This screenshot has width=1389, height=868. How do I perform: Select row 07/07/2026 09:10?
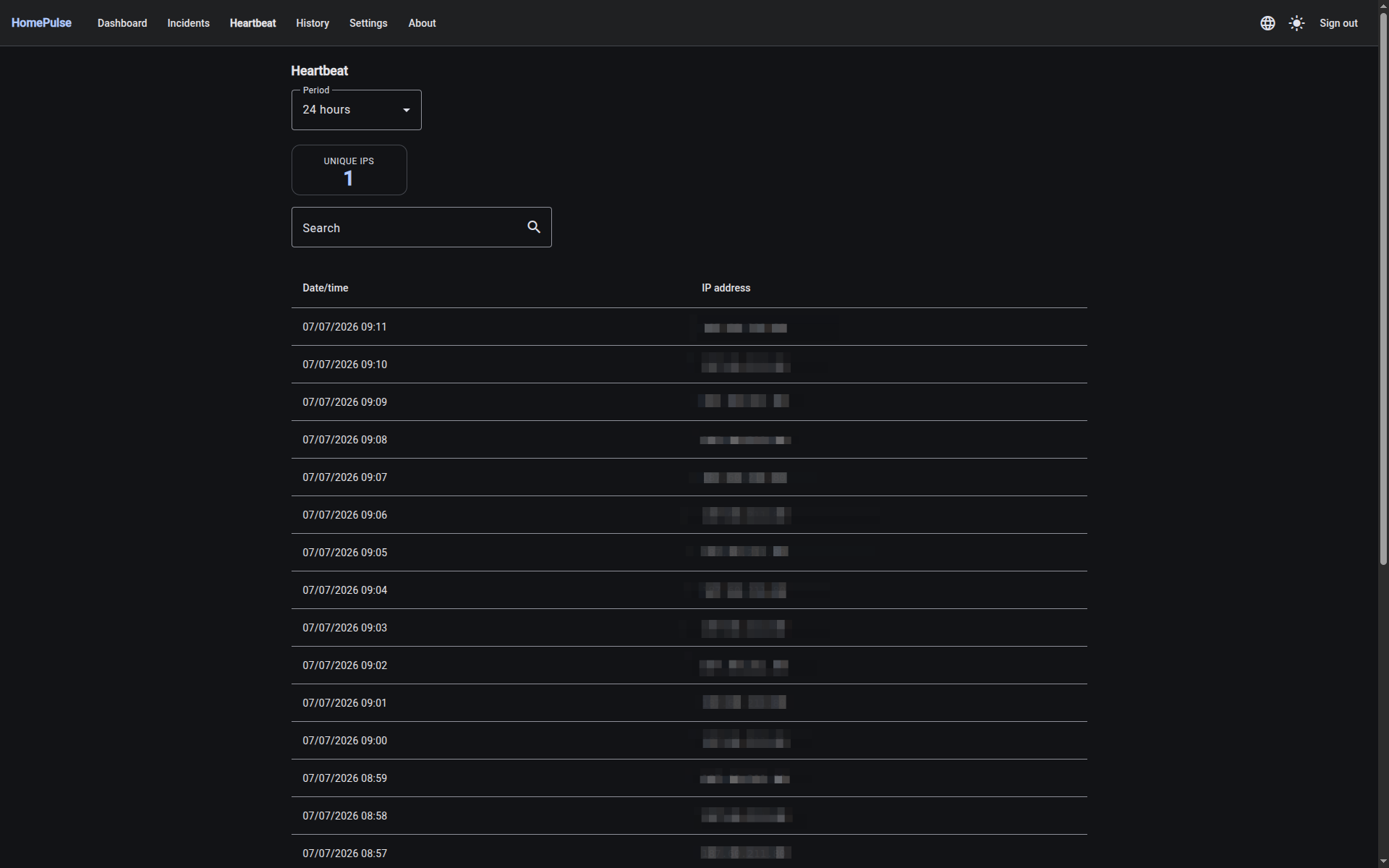coord(689,365)
